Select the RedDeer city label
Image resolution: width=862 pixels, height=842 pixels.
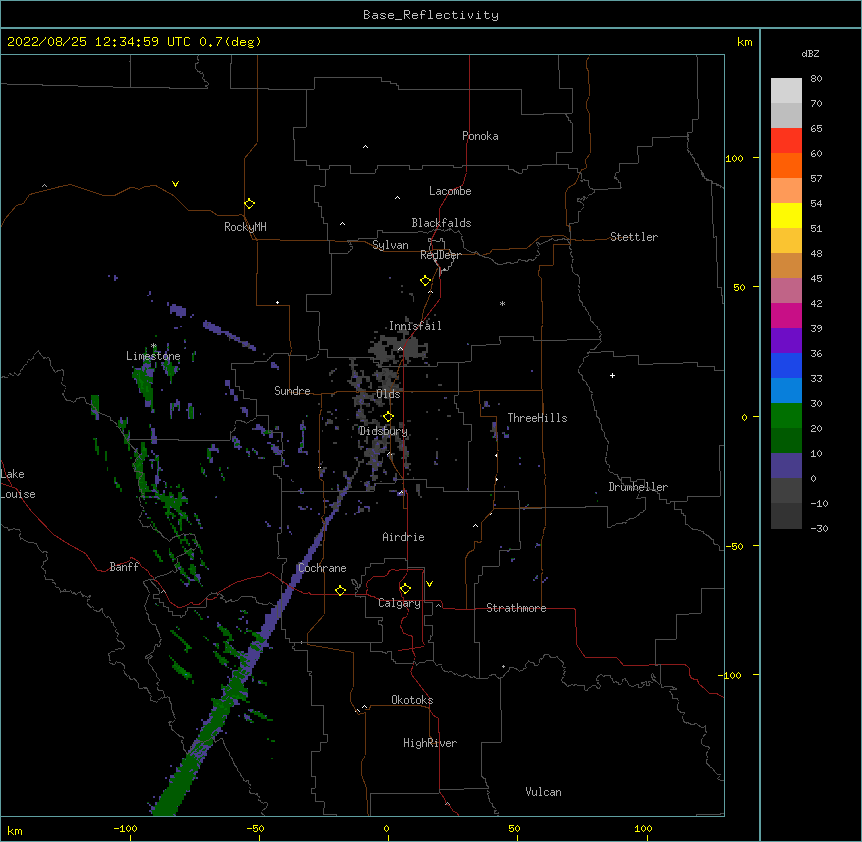pyautogui.click(x=440, y=255)
